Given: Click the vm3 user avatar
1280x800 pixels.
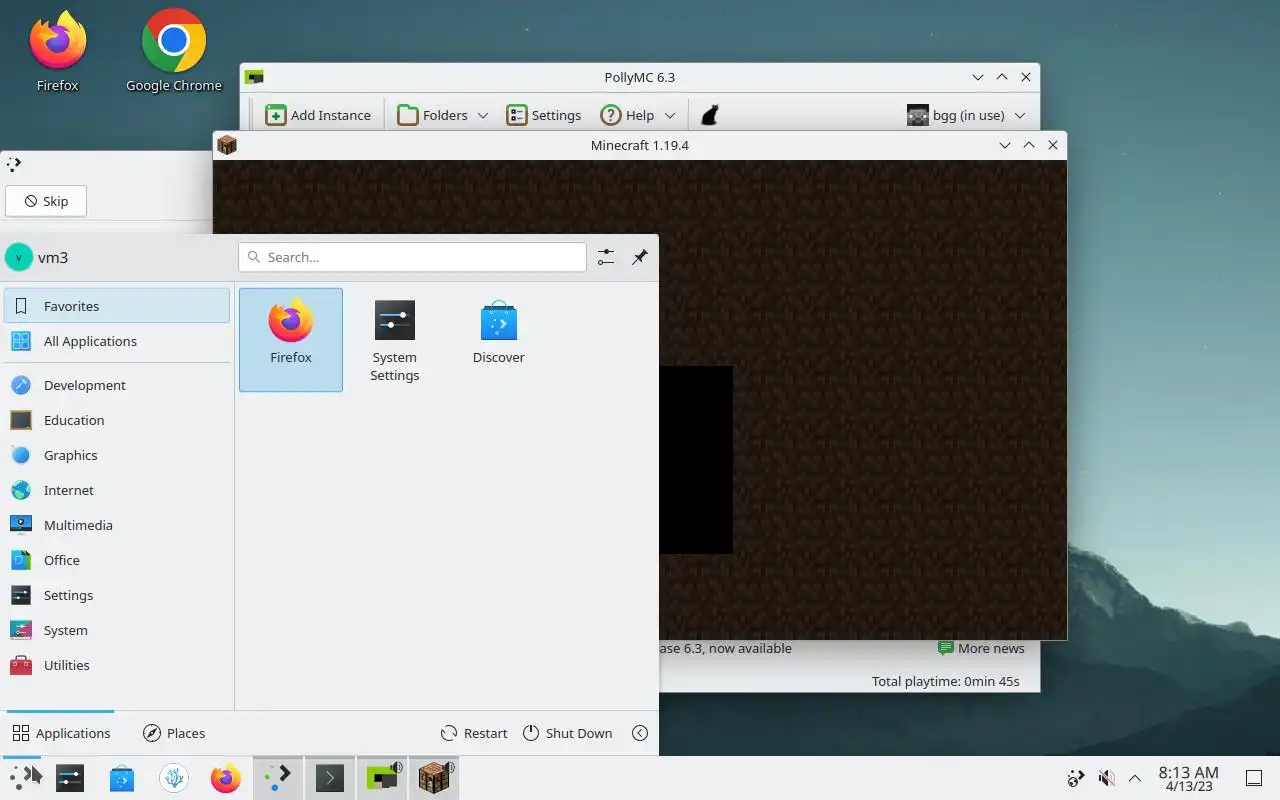Looking at the screenshot, I should [x=18, y=257].
